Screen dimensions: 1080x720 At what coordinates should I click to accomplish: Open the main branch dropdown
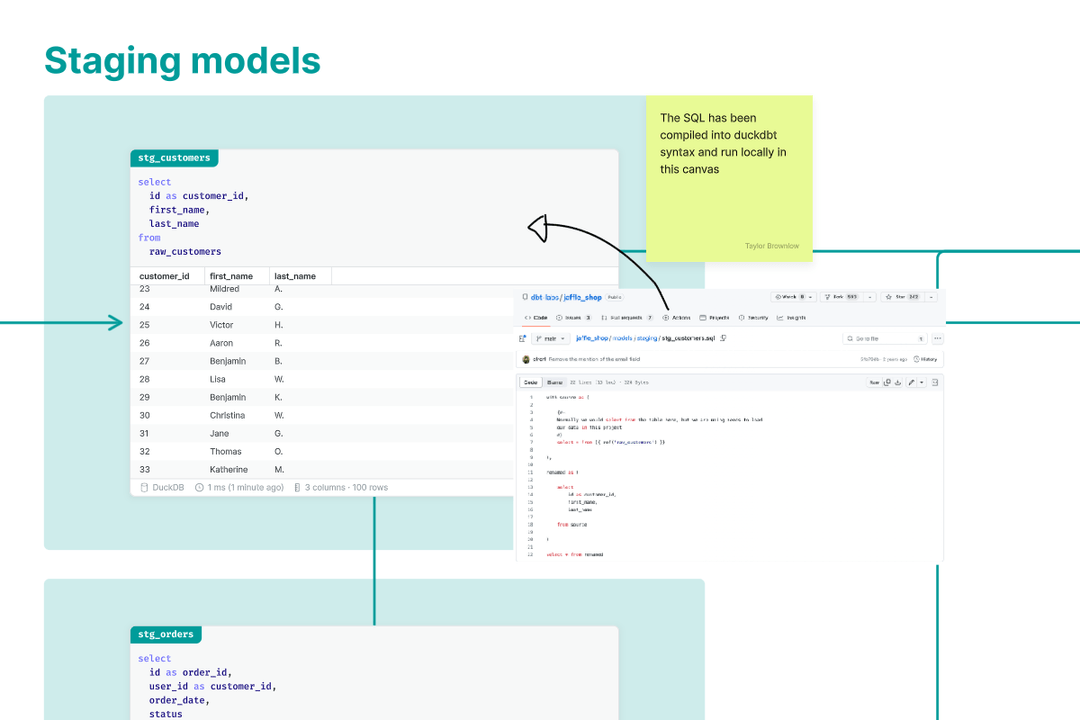click(x=552, y=338)
